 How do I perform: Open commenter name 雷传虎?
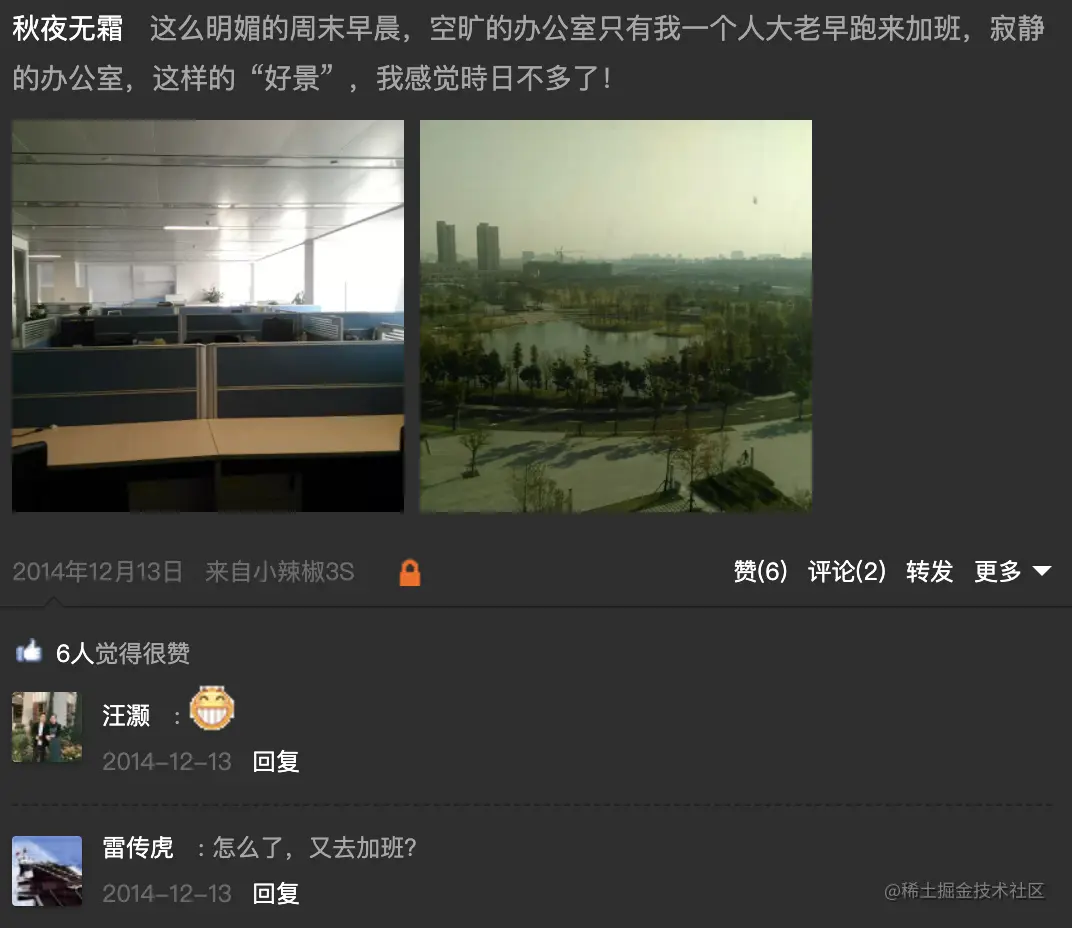(137, 848)
